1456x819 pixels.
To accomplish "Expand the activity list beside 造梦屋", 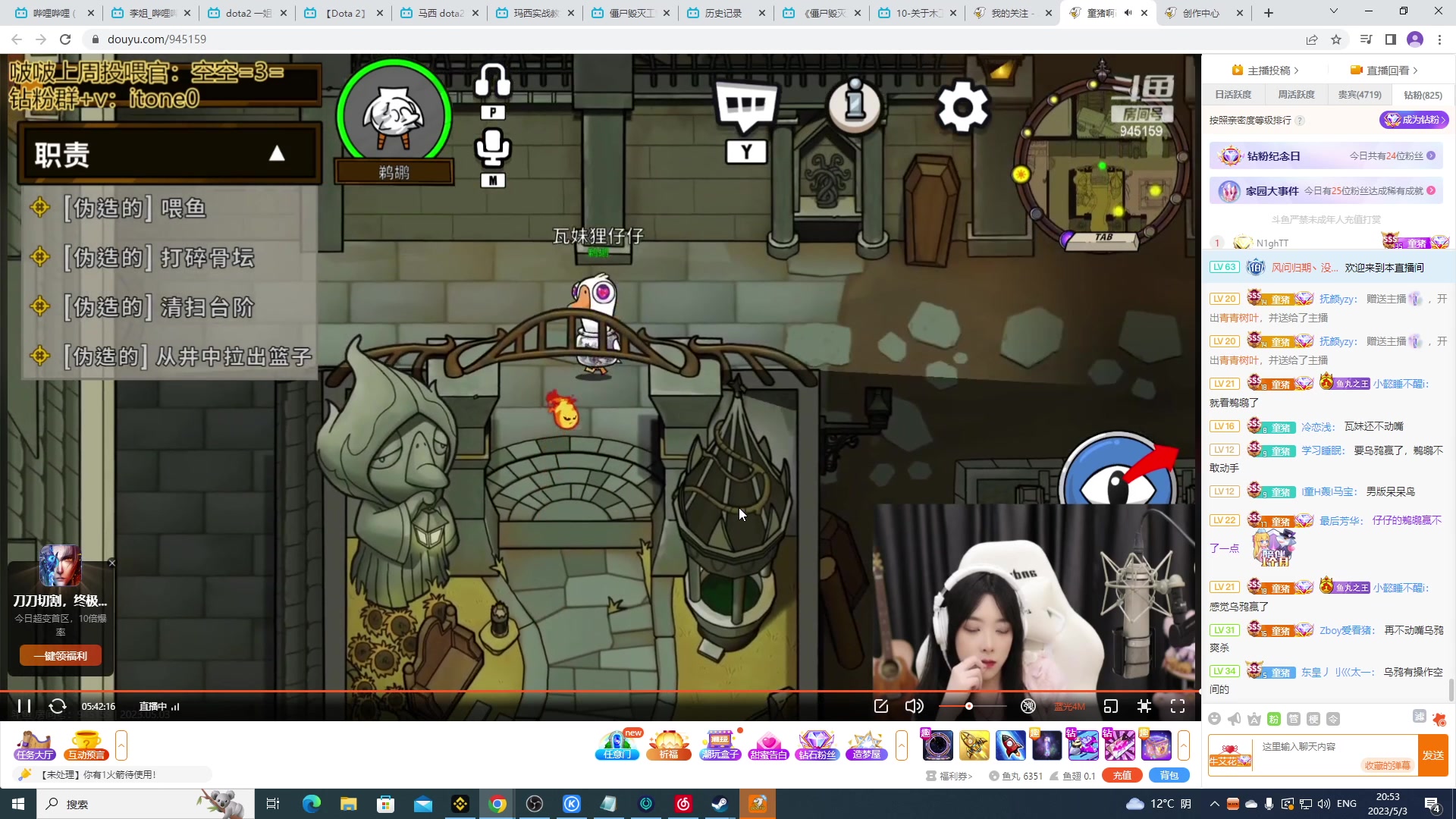I will click(902, 745).
